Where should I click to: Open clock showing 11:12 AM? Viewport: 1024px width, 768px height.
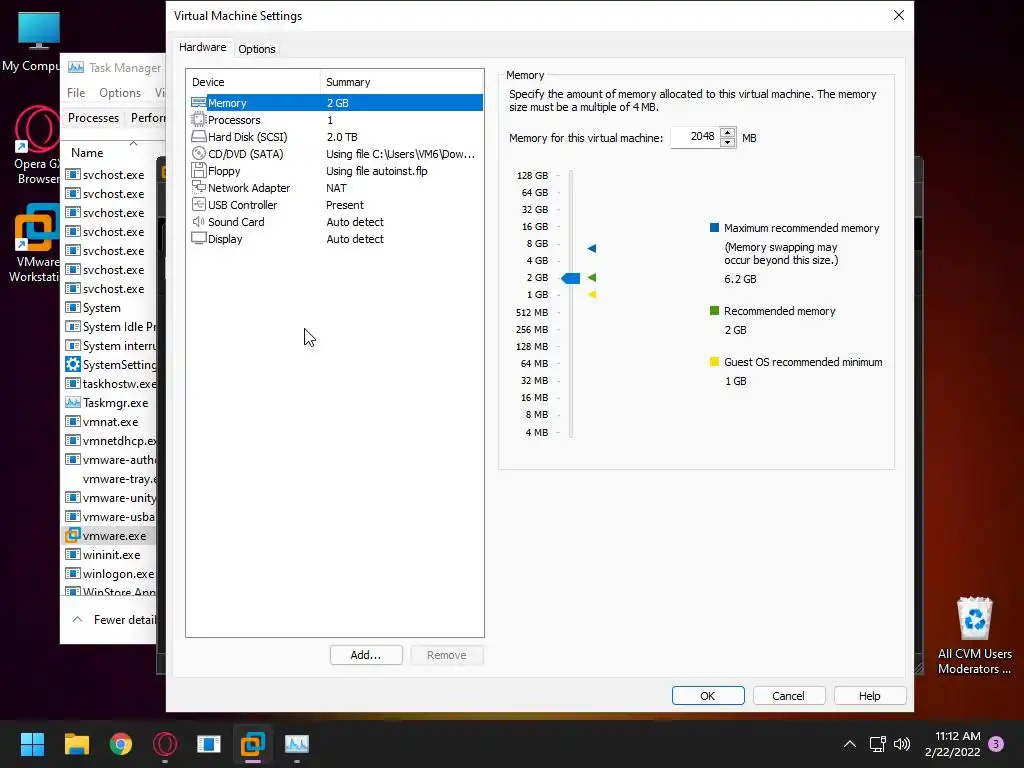957,736
